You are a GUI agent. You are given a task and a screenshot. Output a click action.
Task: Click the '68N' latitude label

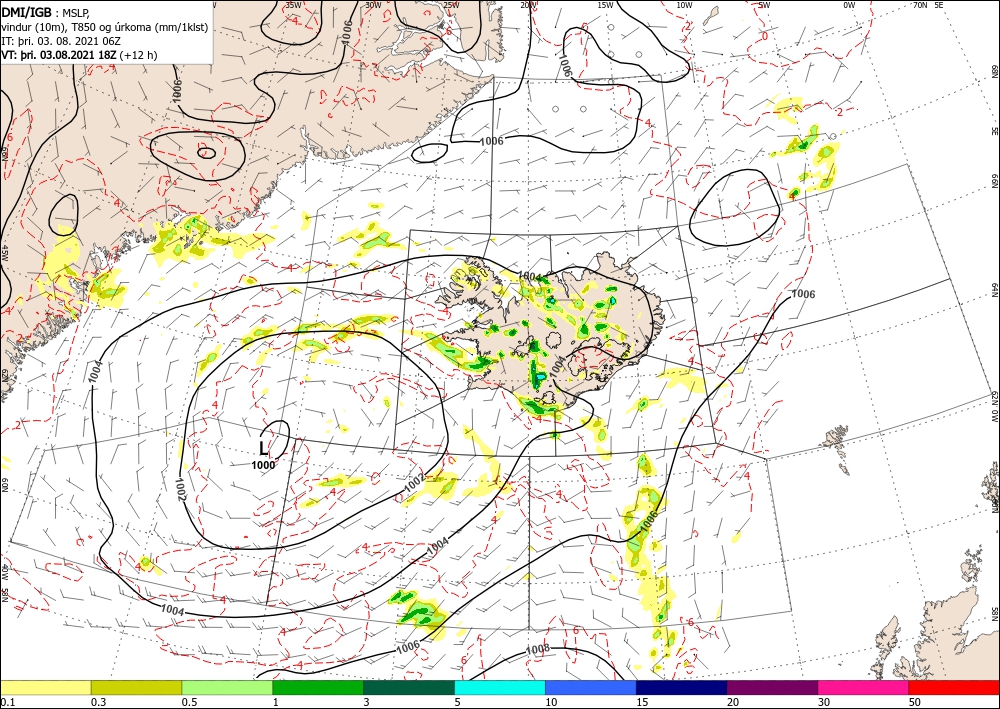[994, 71]
